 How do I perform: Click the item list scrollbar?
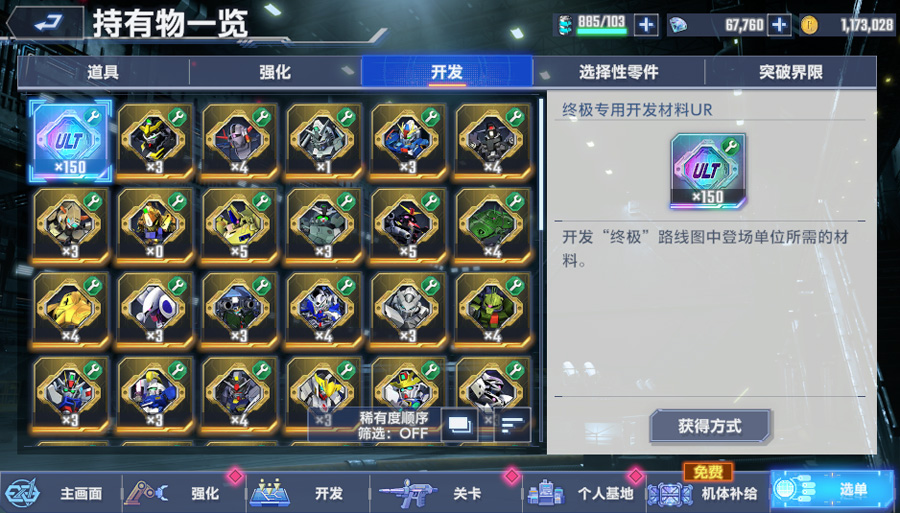tap(541, 270)
